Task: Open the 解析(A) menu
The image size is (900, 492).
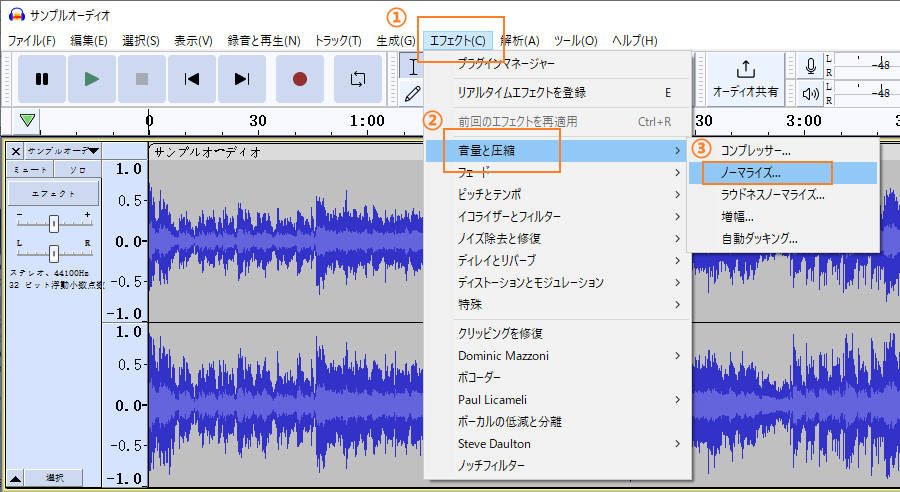Action: pyautogui.click(x=519, y=41)
